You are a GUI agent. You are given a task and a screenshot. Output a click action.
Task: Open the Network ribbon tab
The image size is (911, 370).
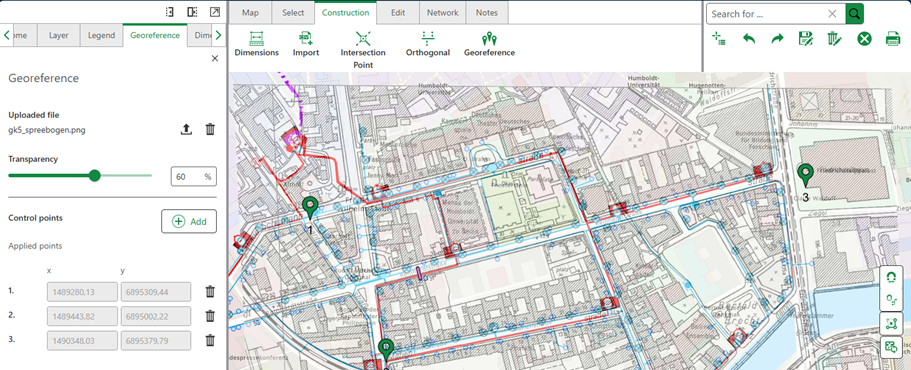(x=443, y=12)
